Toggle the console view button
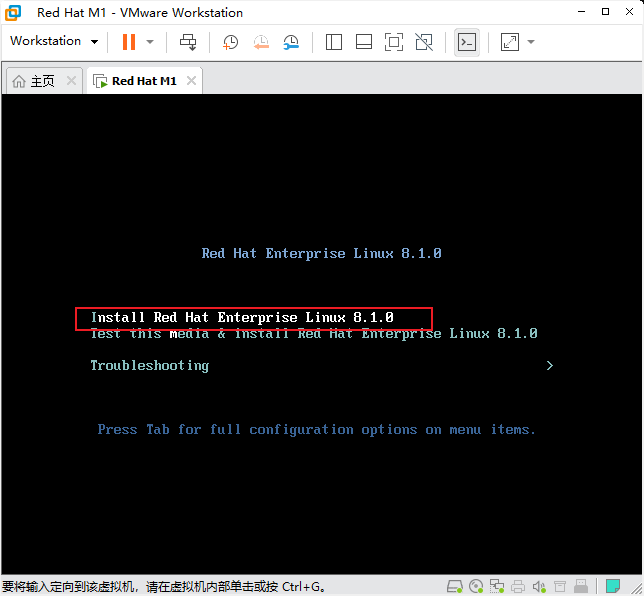Screen dimensions: 644x596 point(467,42)
